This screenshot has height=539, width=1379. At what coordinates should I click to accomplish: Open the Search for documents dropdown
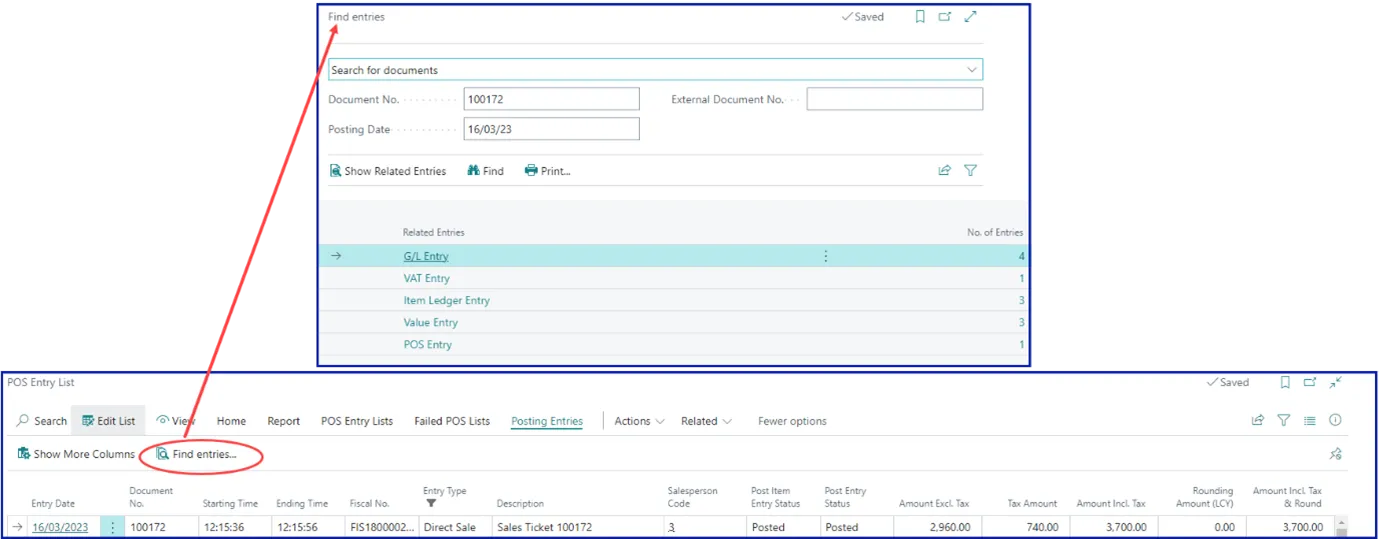pyautogui.click(x=971, y=70)
